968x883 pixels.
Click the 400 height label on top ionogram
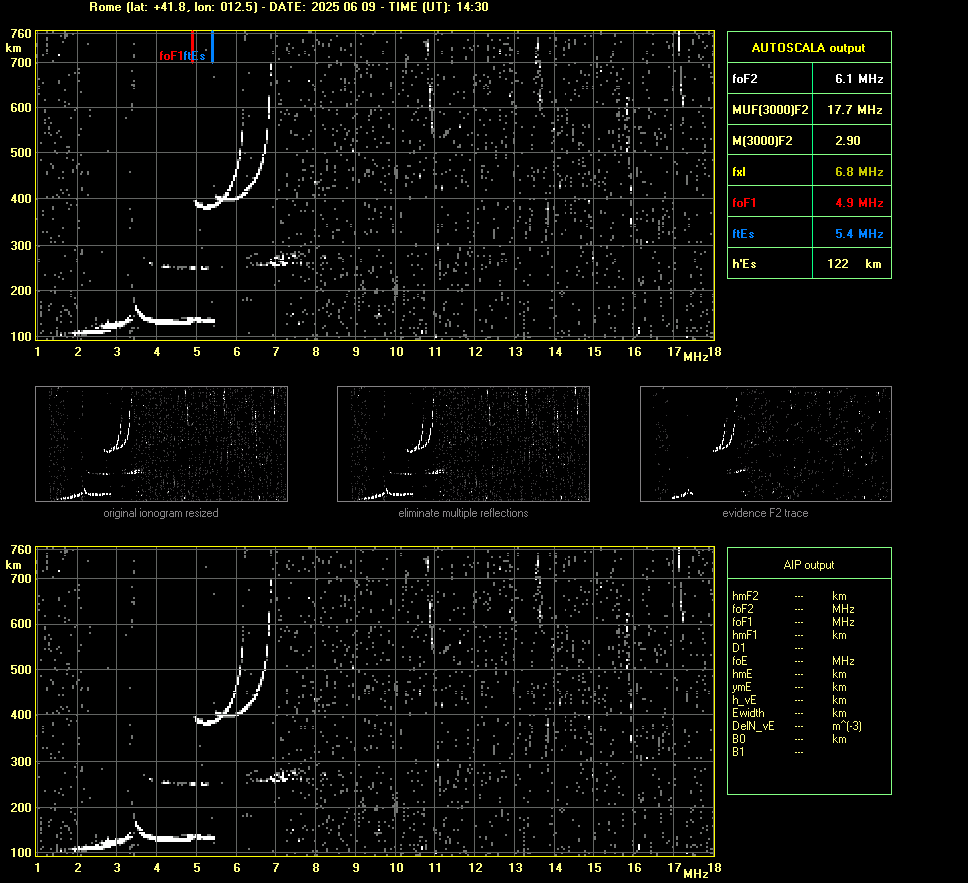21,199
